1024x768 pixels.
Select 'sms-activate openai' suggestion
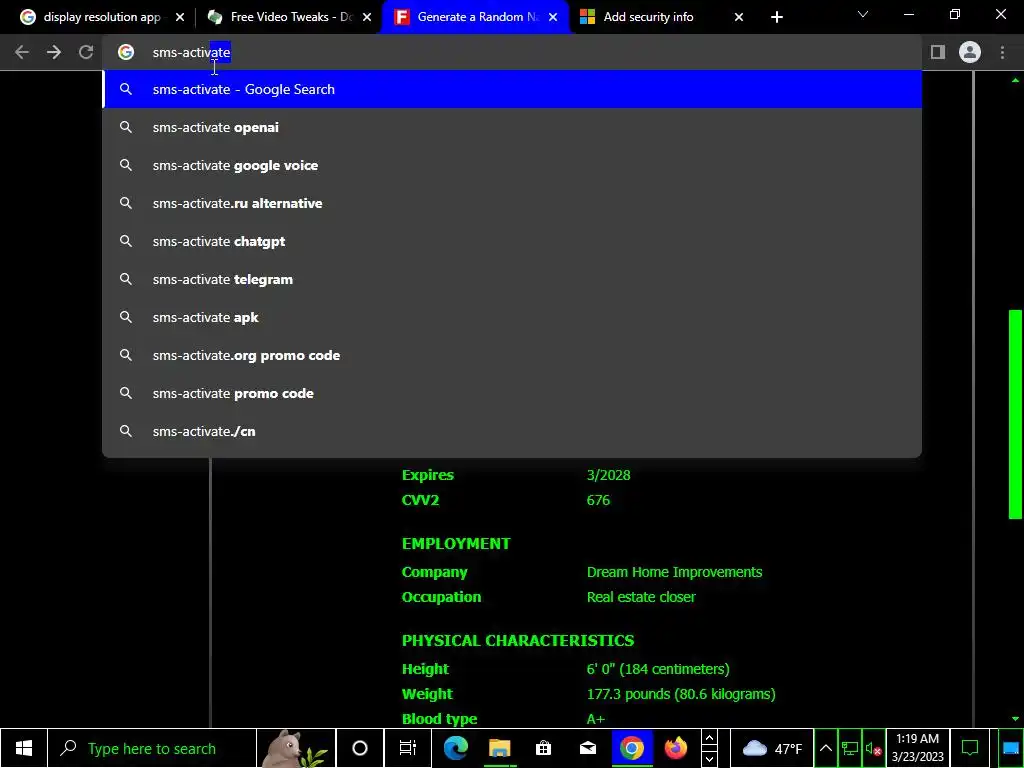pyautogui.click(x=512, y=127)
